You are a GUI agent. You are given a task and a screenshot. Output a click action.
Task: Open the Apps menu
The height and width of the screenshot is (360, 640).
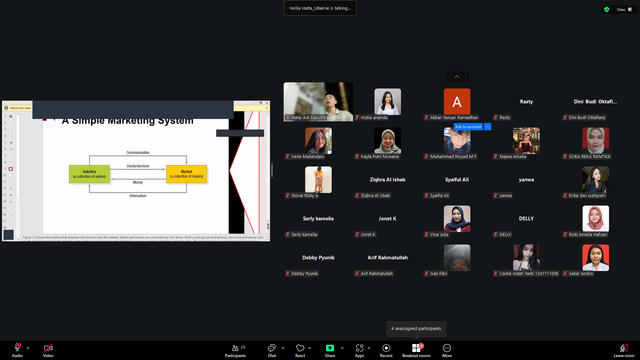[x=359, y=350]
